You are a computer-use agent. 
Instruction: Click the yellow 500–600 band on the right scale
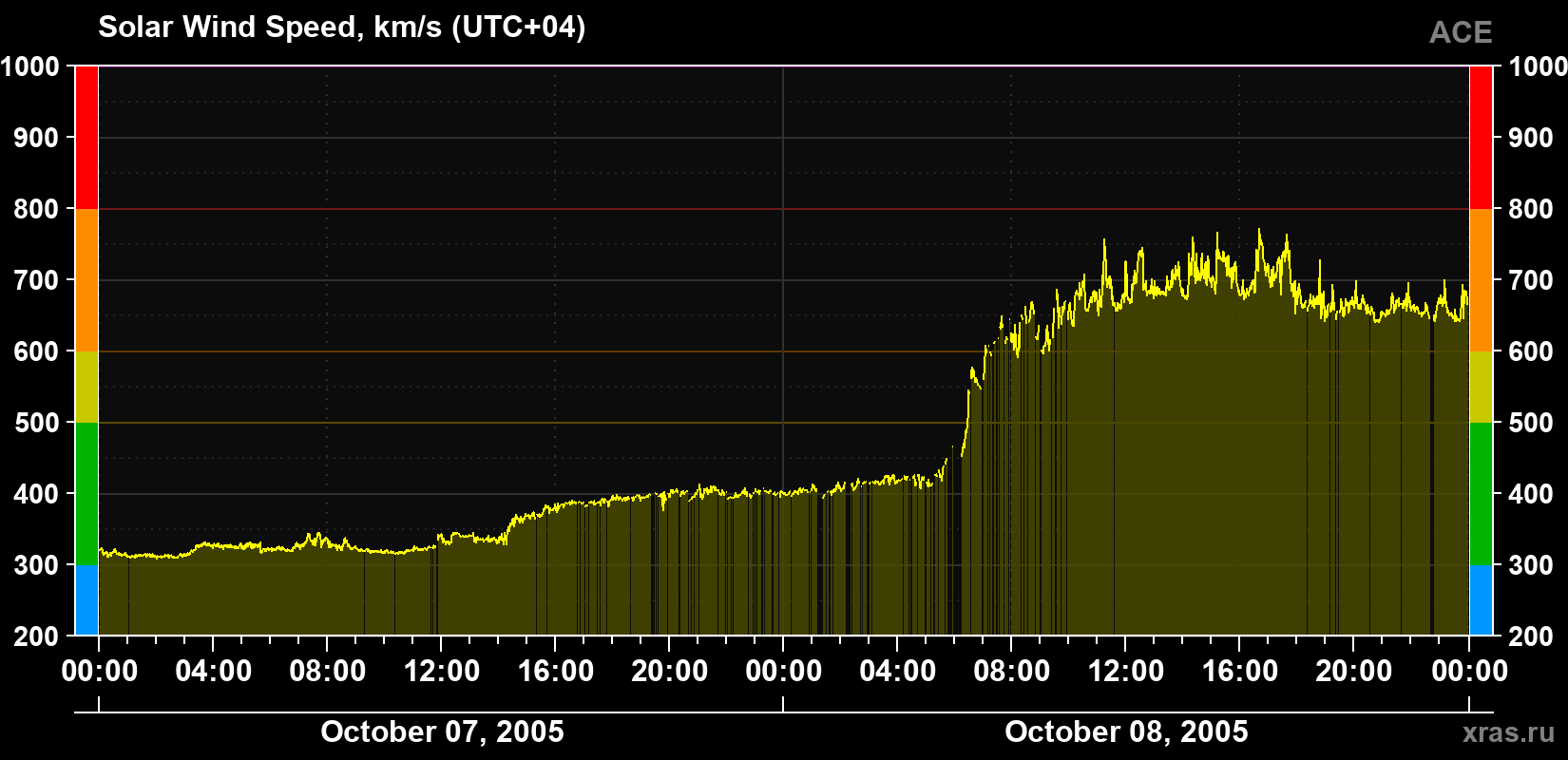click(x=1481, y=387)
